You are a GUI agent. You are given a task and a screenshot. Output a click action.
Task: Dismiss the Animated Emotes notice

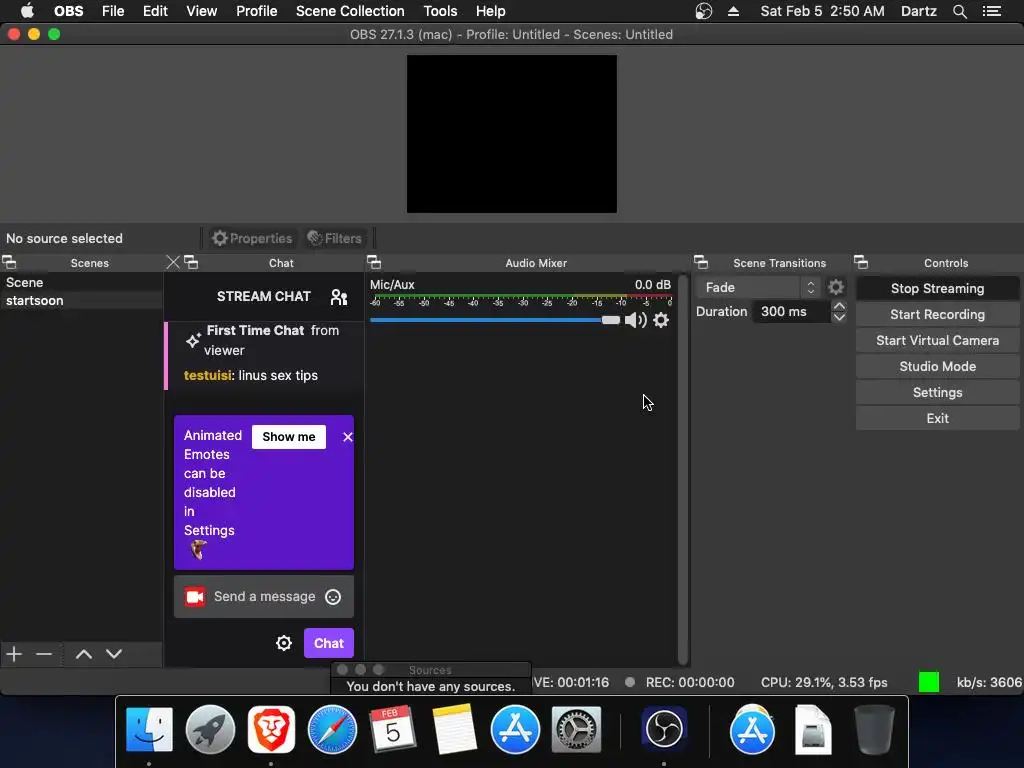[347, 437]
